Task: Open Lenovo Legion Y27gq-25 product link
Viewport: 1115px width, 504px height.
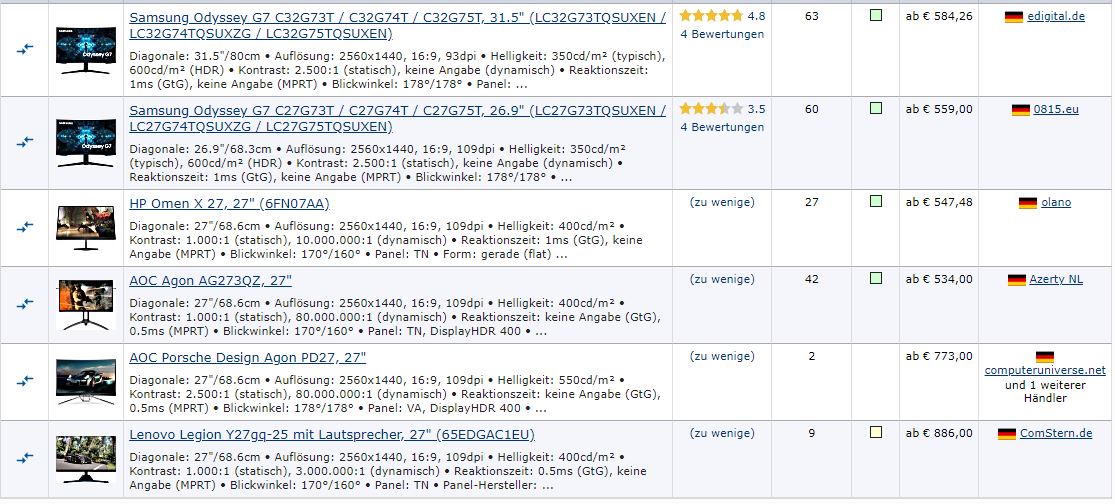Action: [331, 434]
